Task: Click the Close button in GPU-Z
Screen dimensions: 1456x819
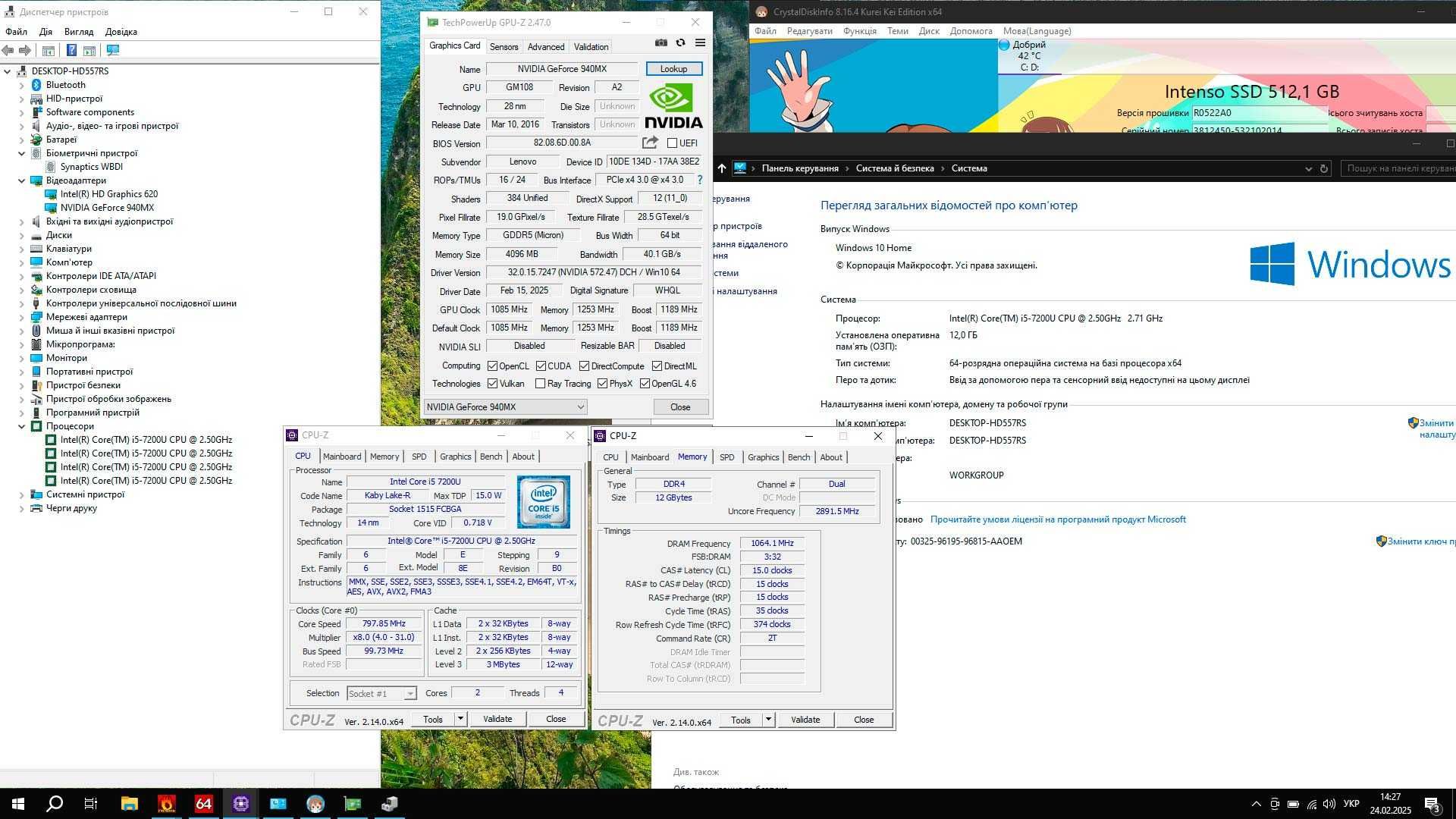Action: [x=680, y=407]
